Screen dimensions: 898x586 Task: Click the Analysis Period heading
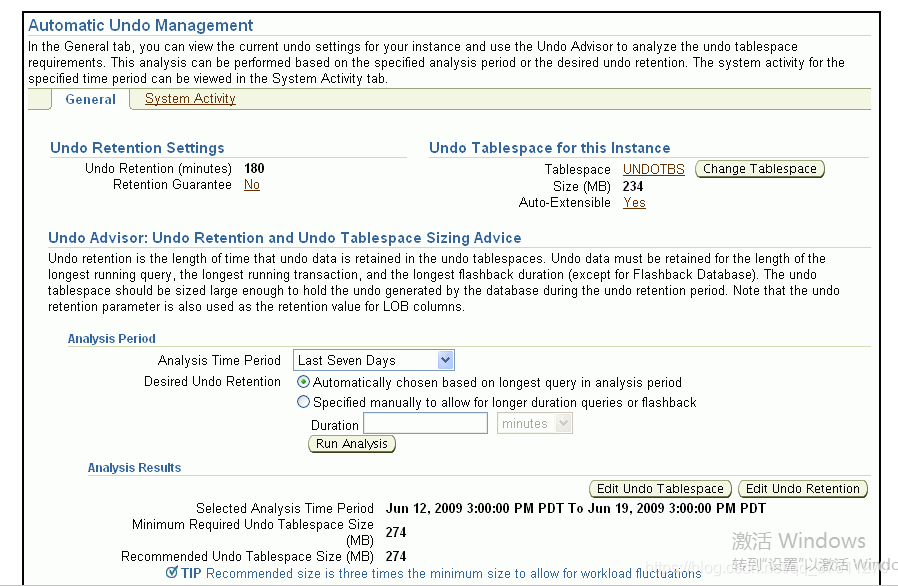pyautogui.click(x=112, y=339)
